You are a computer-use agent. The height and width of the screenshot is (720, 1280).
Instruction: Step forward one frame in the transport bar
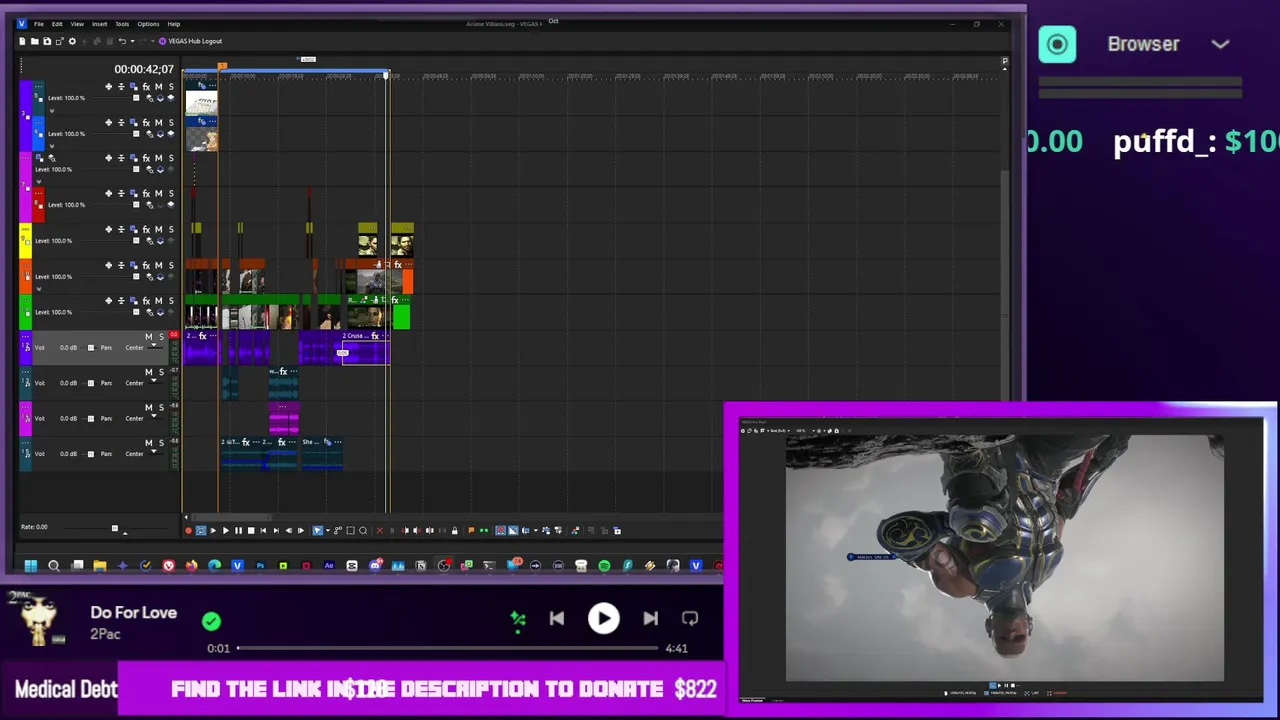coord(301,530)
